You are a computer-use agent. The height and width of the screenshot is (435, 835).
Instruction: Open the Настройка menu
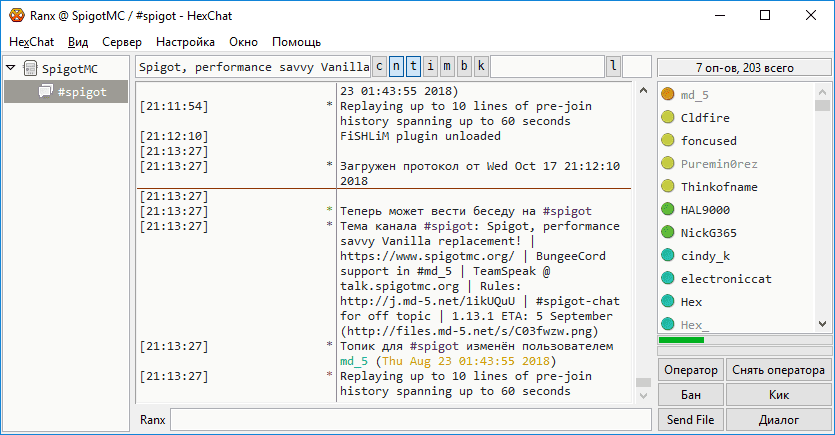[185, 42]
